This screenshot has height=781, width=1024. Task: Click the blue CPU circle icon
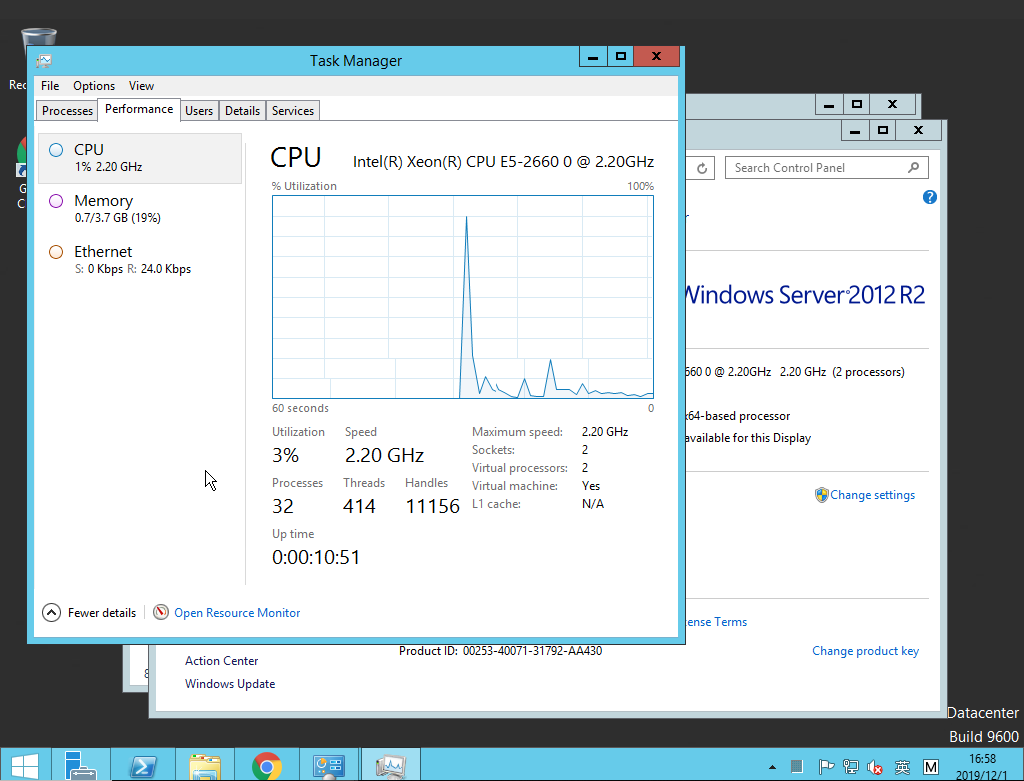(x=56, y=150)
